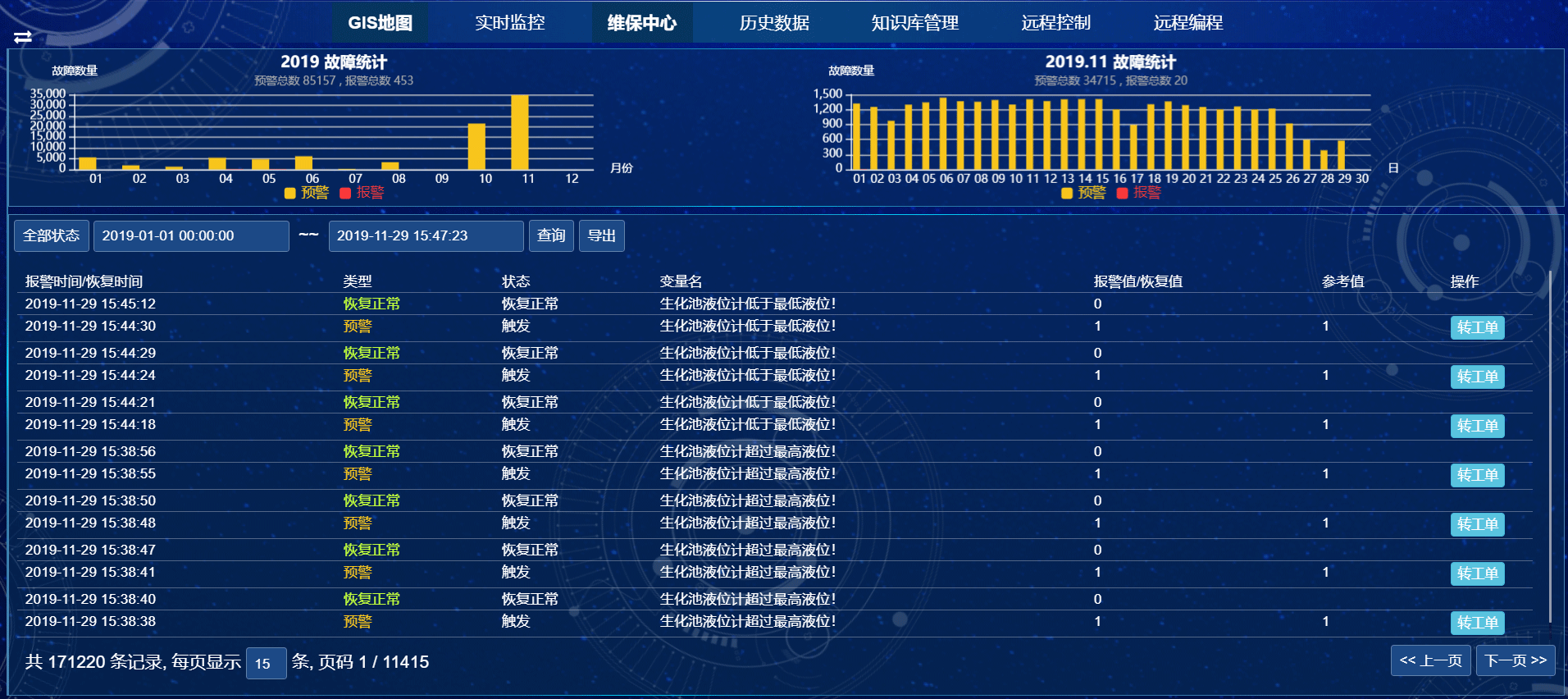This screenshot has height=699, width=1568.
Task: Click 转工单 for the 15:44:30 alert
Action: click(1477, 327)
